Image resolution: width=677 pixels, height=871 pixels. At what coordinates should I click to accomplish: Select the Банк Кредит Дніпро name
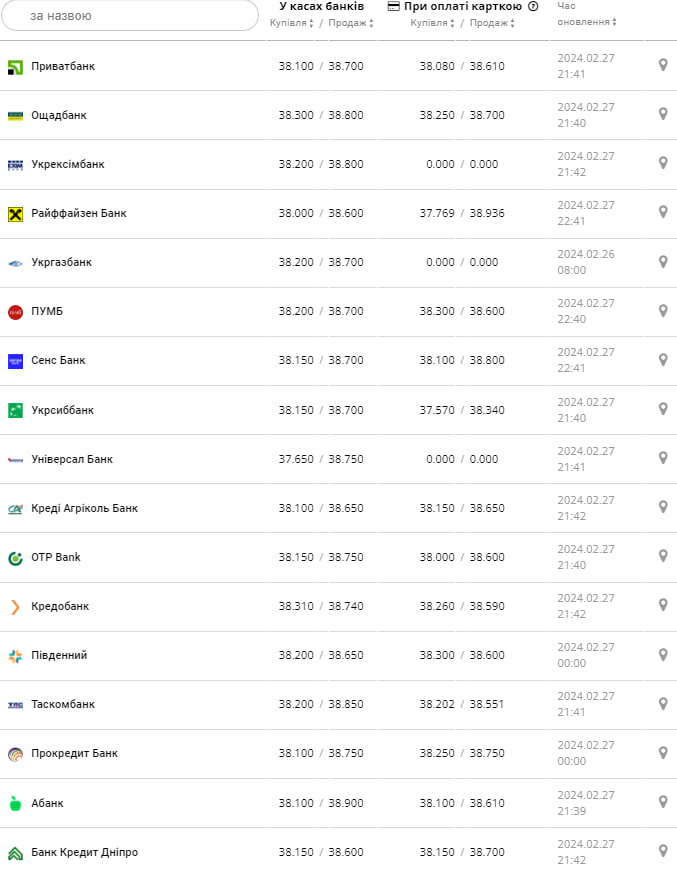point(84,852)
